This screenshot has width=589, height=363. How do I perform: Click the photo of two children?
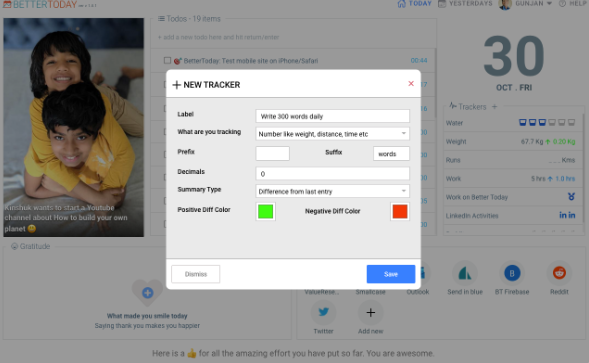click(x=74, y=127)
